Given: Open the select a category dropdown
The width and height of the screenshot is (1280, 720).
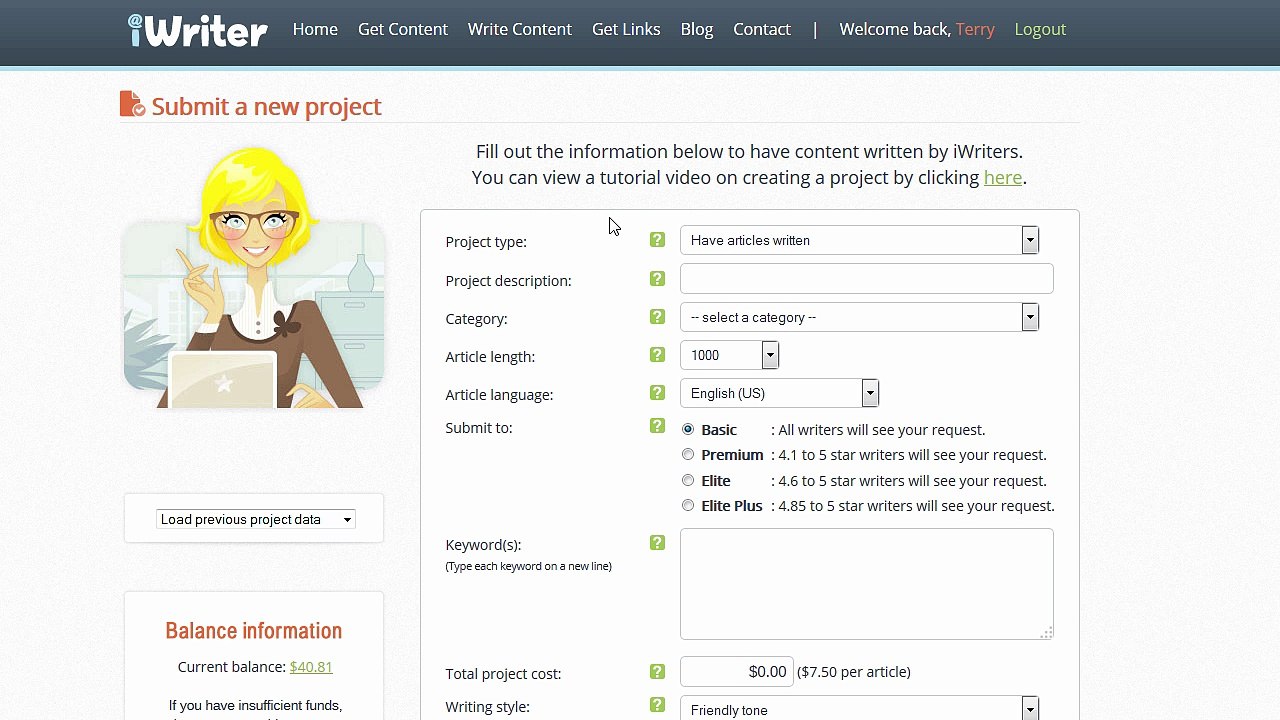Looking at the screenshot, I should (859, 317).
